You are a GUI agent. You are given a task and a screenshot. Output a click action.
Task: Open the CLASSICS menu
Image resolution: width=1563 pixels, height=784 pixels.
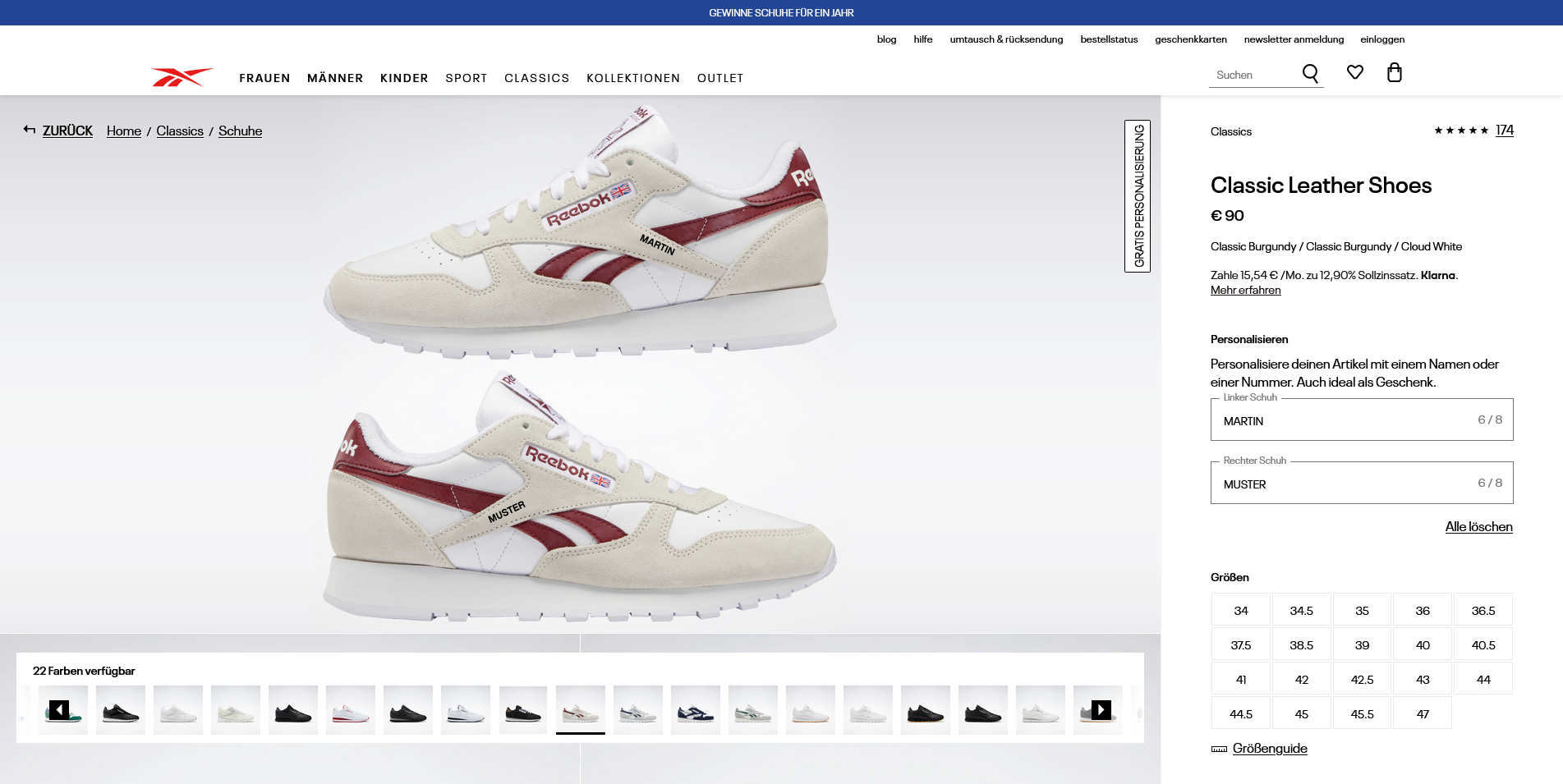537,78
